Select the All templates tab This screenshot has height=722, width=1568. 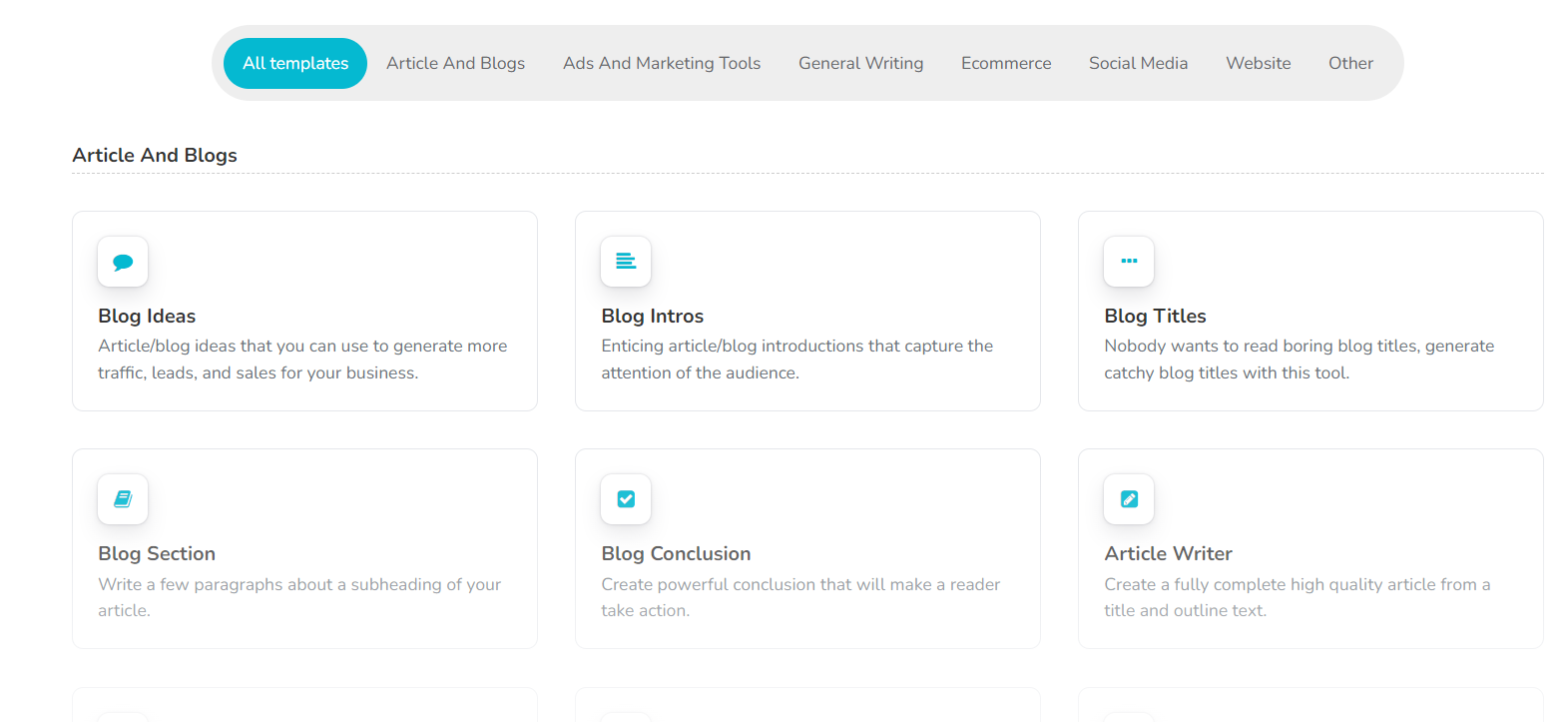(x=295, y=63)
